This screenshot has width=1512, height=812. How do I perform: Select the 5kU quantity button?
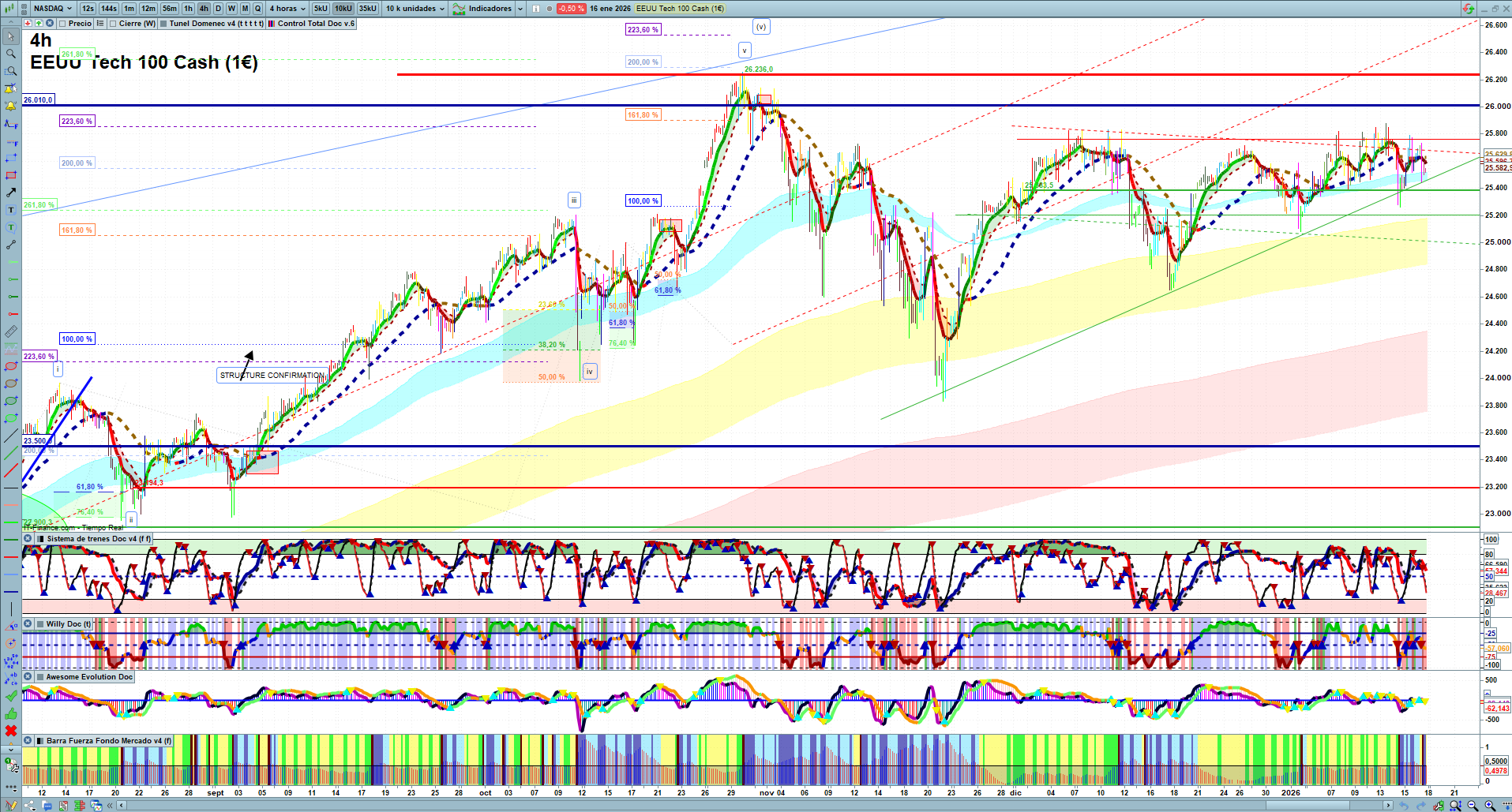coord(321,9)
